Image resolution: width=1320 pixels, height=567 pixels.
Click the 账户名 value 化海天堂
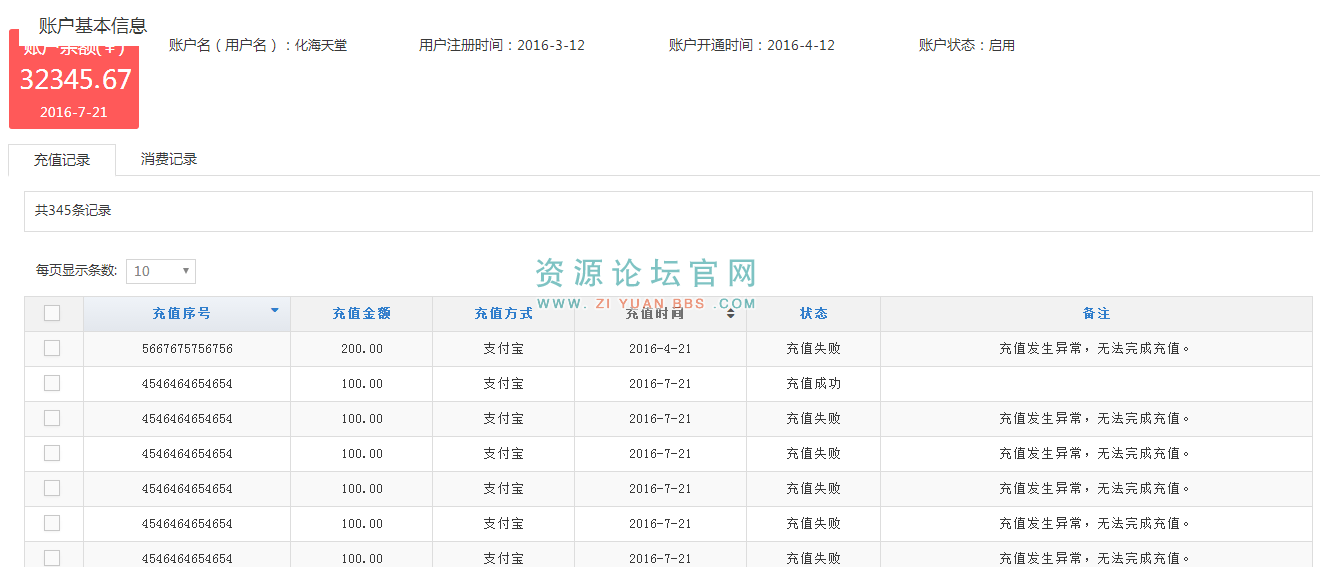tap(321, 45)
